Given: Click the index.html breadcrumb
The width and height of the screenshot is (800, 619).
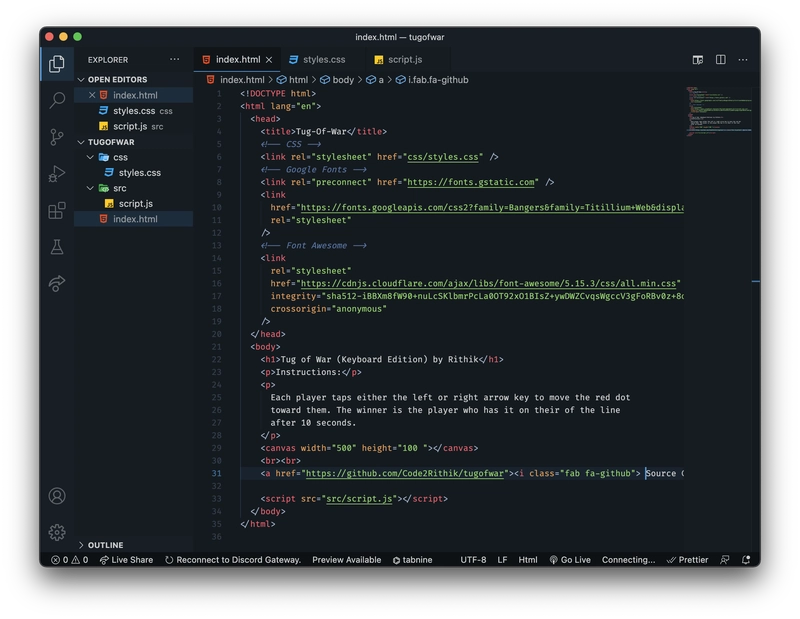Looking at the screenshot, I should point(236,80).
